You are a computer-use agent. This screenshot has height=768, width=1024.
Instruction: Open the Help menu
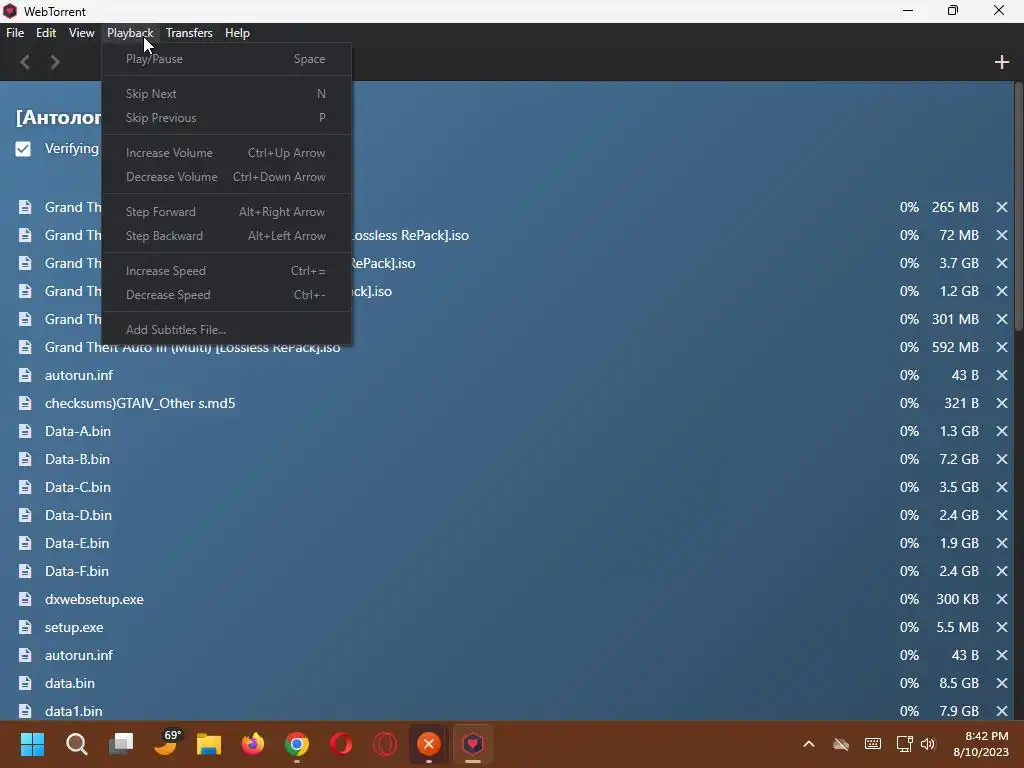coord(237,33)
